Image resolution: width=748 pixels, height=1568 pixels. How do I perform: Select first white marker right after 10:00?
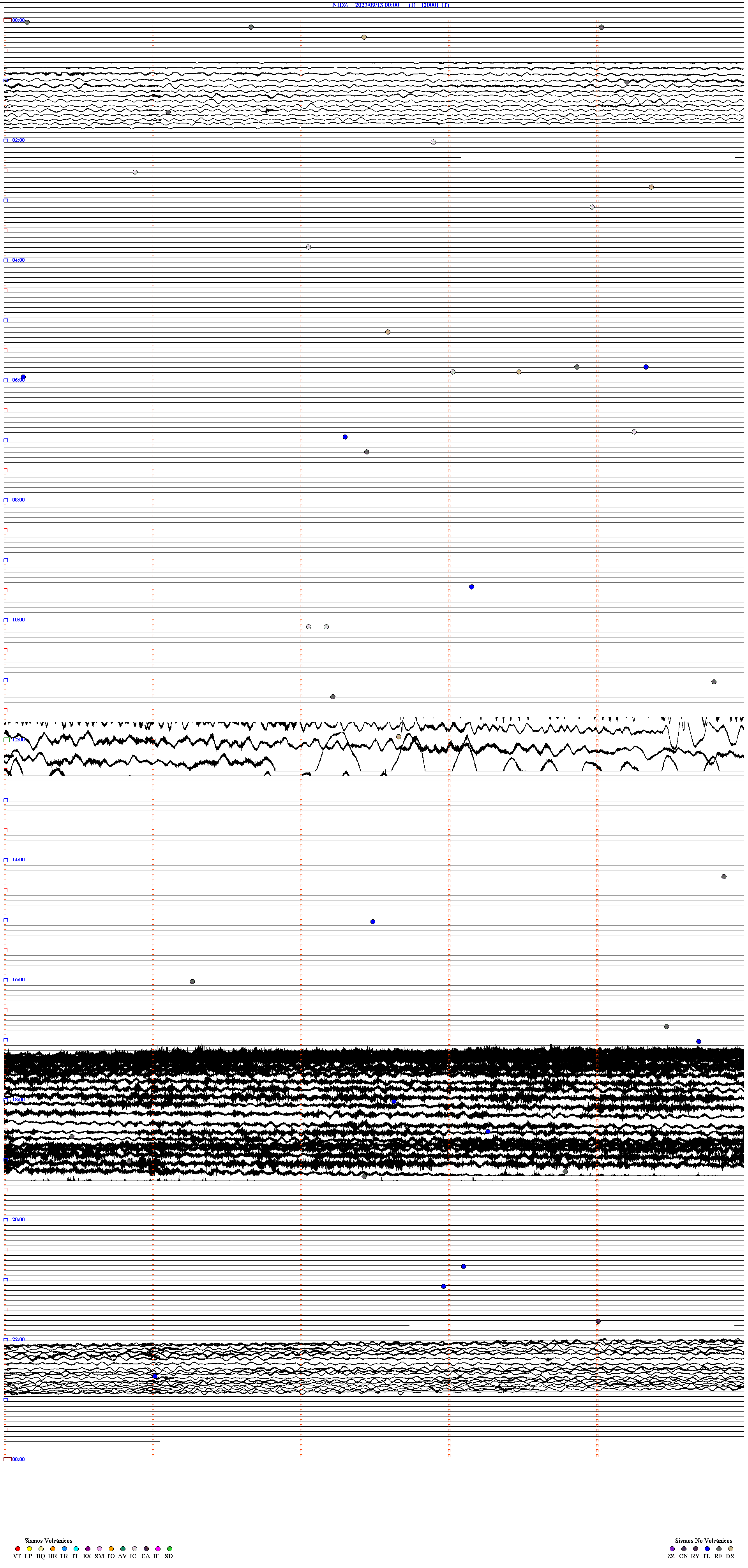(x=309, y=626)
